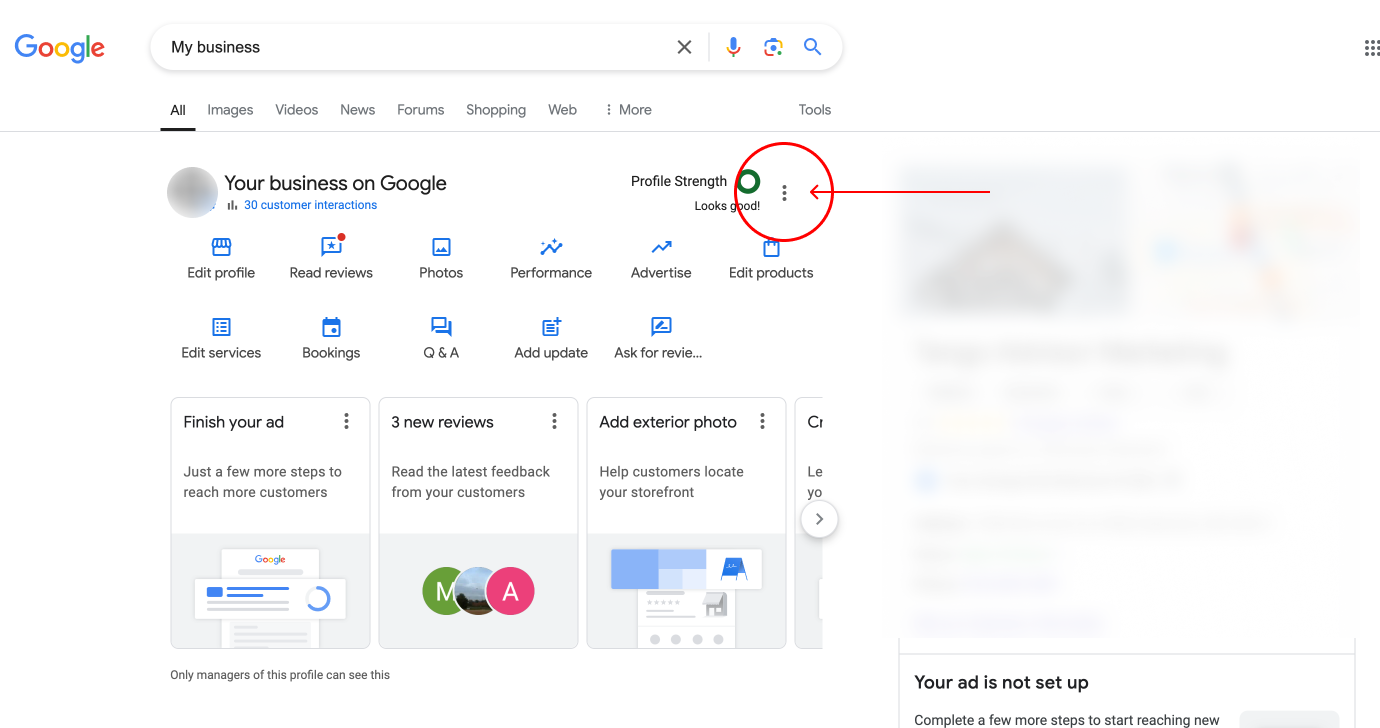
Task: Open Google Lens image search
Action: click(x=773, y=47)
